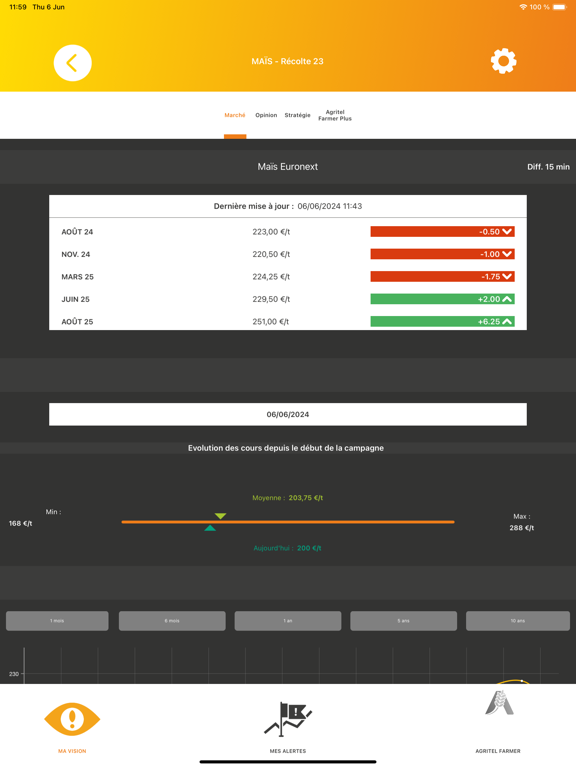Tap the back arrow button

coord(72,63)
